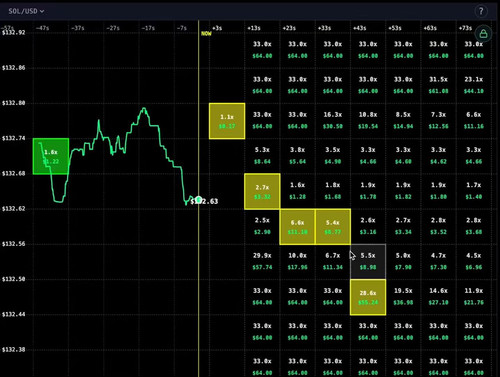This screenshot has width=500, height=377.
Task: Click the 2.6x $3.16 cell
Action: pos(368,226)
